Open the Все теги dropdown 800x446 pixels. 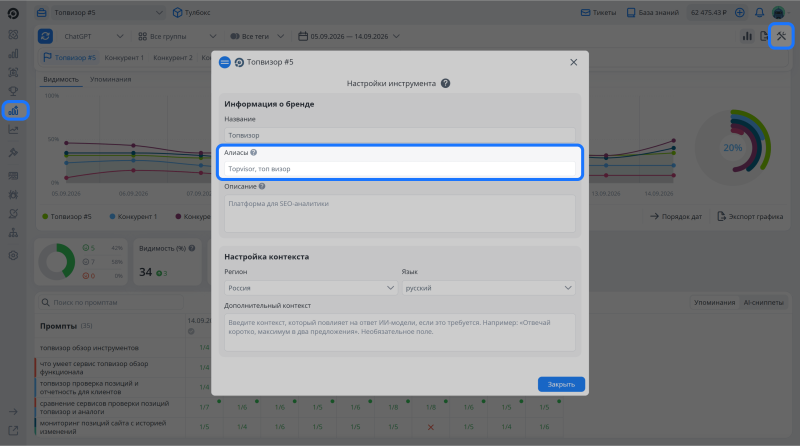tap(257, 36)
